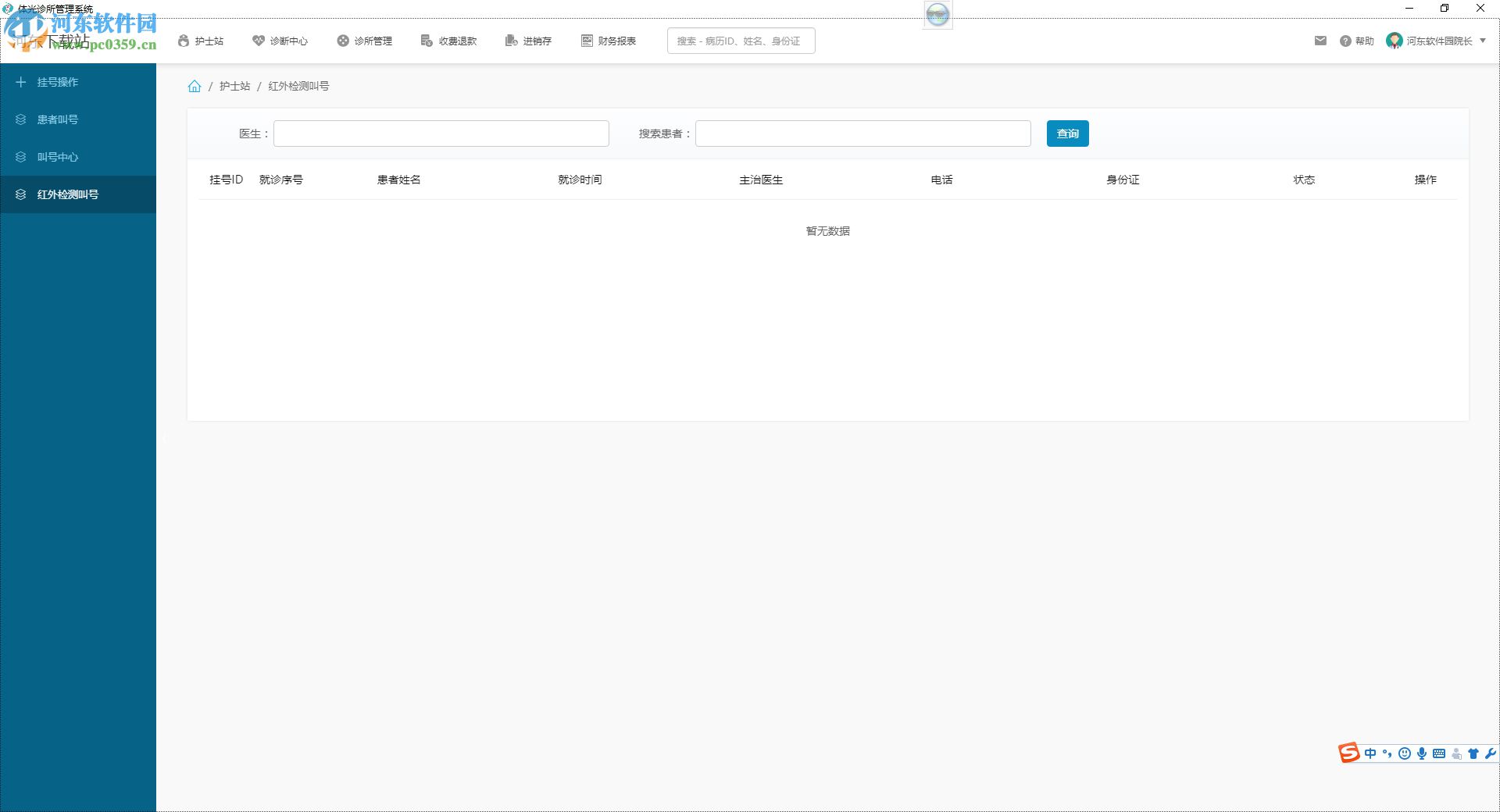
Task: Restore down the application window
Action: (1445, 8)
